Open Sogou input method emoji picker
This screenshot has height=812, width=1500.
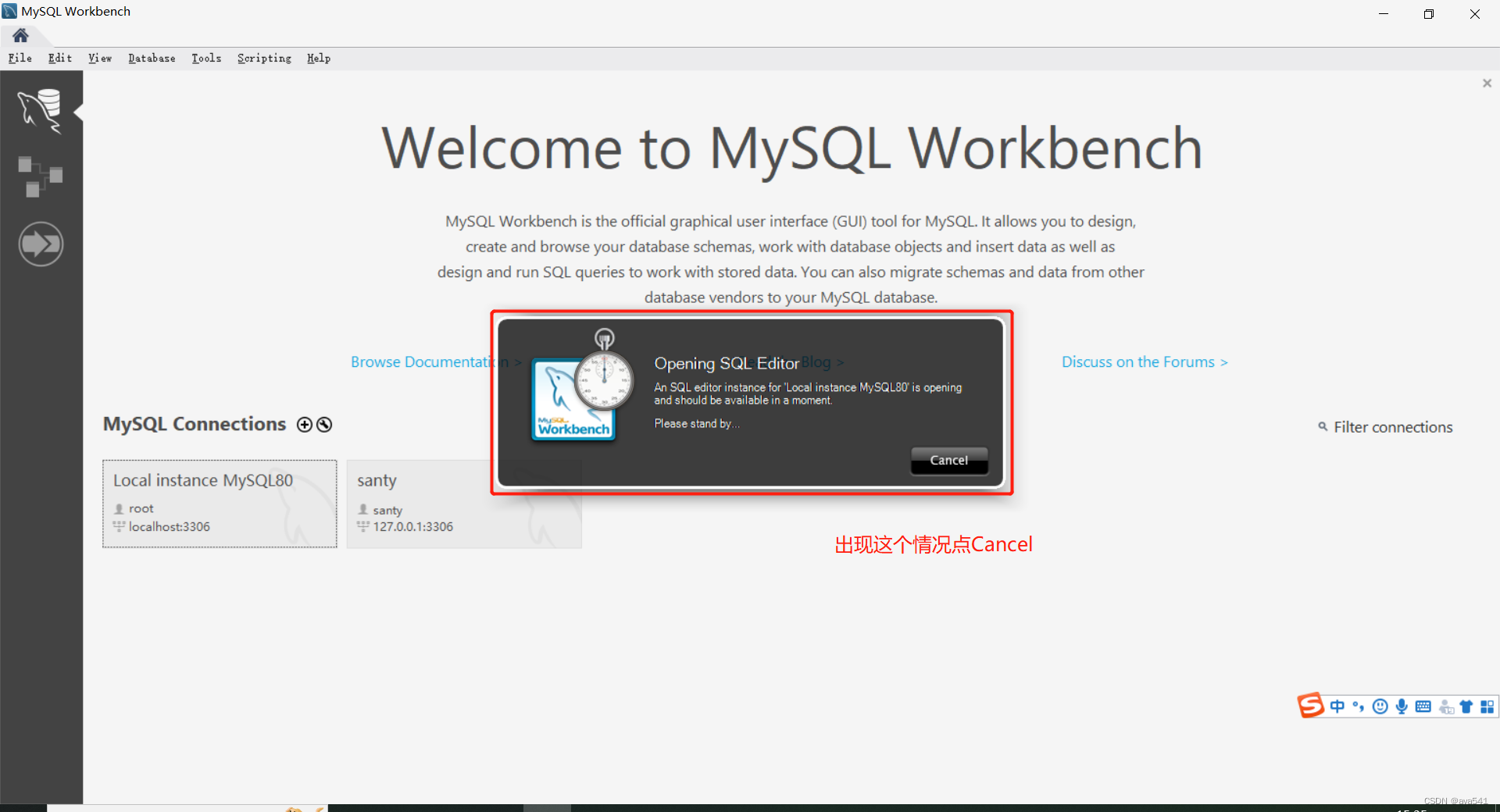[1380, 706]
